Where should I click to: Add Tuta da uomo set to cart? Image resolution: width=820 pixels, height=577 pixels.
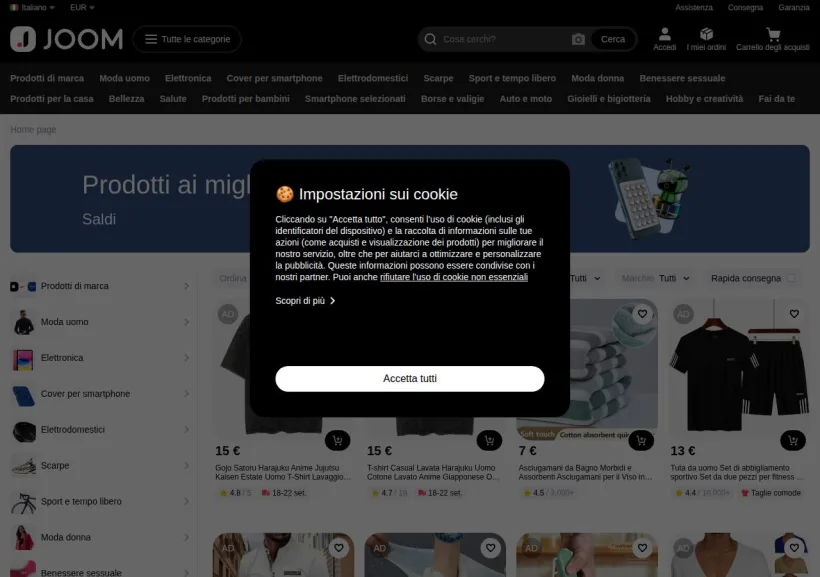point(793,440)
